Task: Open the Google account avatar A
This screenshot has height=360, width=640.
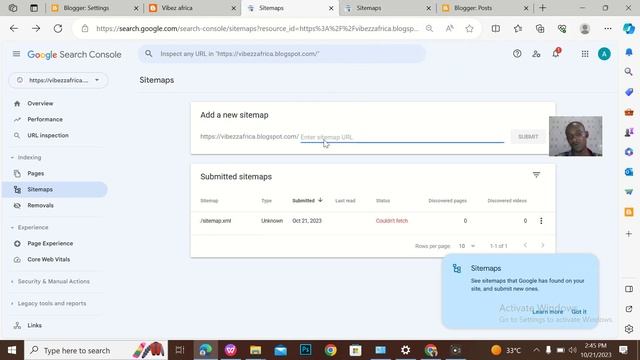Action: (604, 54)
